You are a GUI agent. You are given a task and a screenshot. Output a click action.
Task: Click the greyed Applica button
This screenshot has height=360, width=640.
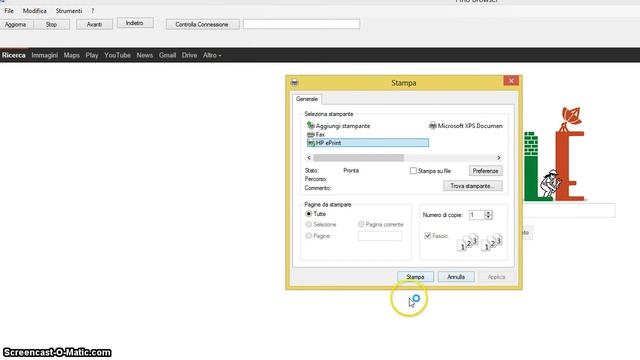click(496, 277)
